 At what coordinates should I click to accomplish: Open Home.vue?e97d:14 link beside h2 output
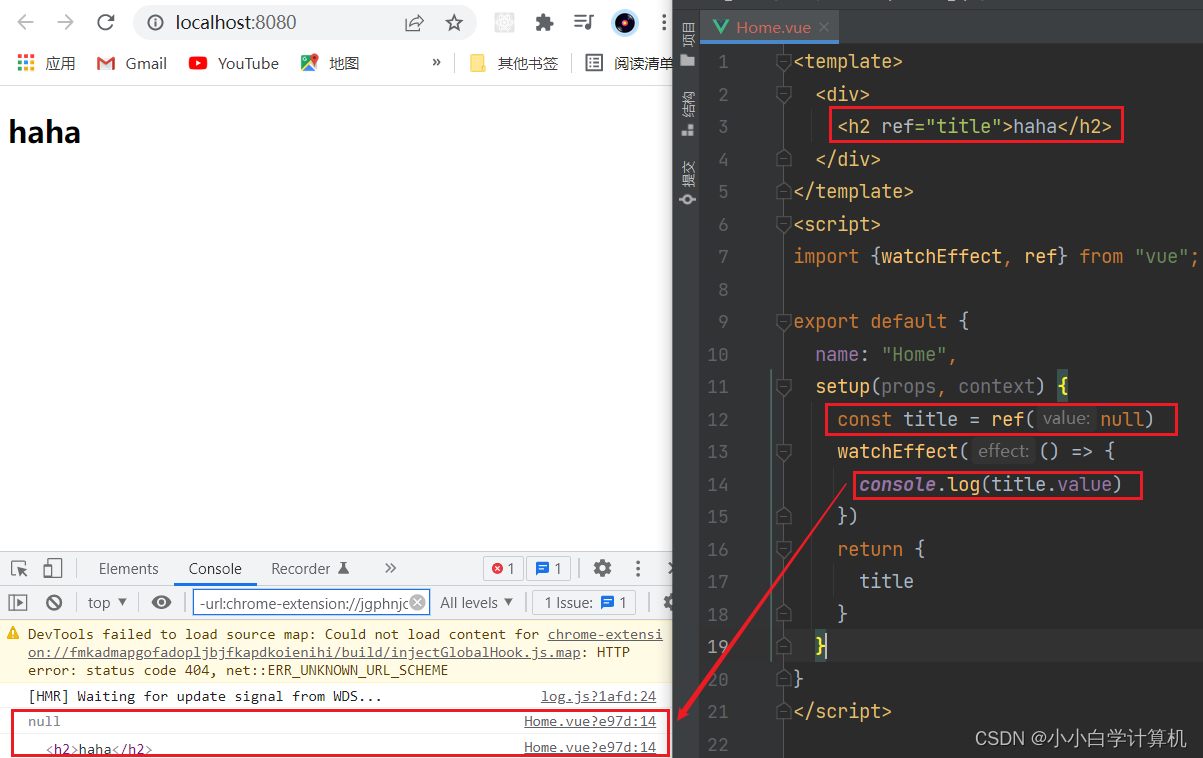point(590,747)
